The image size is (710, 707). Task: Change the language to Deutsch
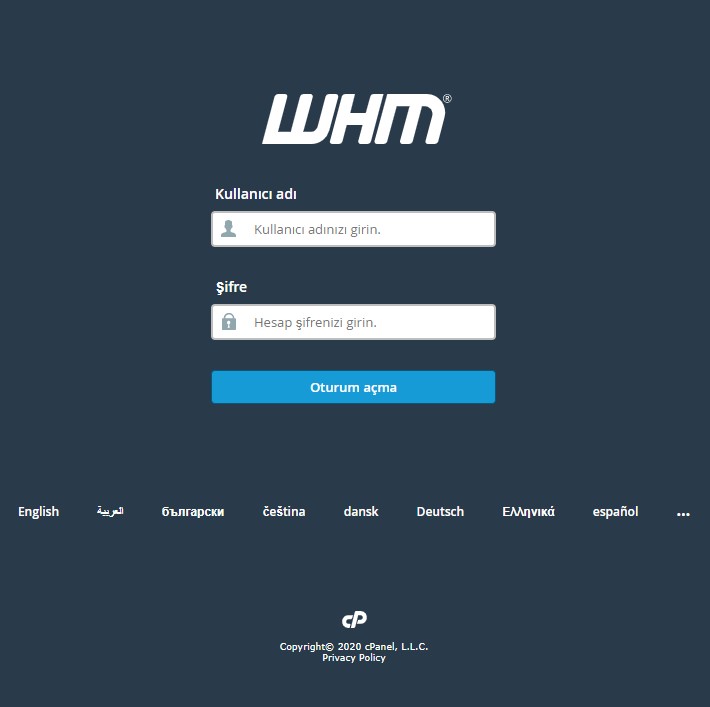tap(440, 511)
